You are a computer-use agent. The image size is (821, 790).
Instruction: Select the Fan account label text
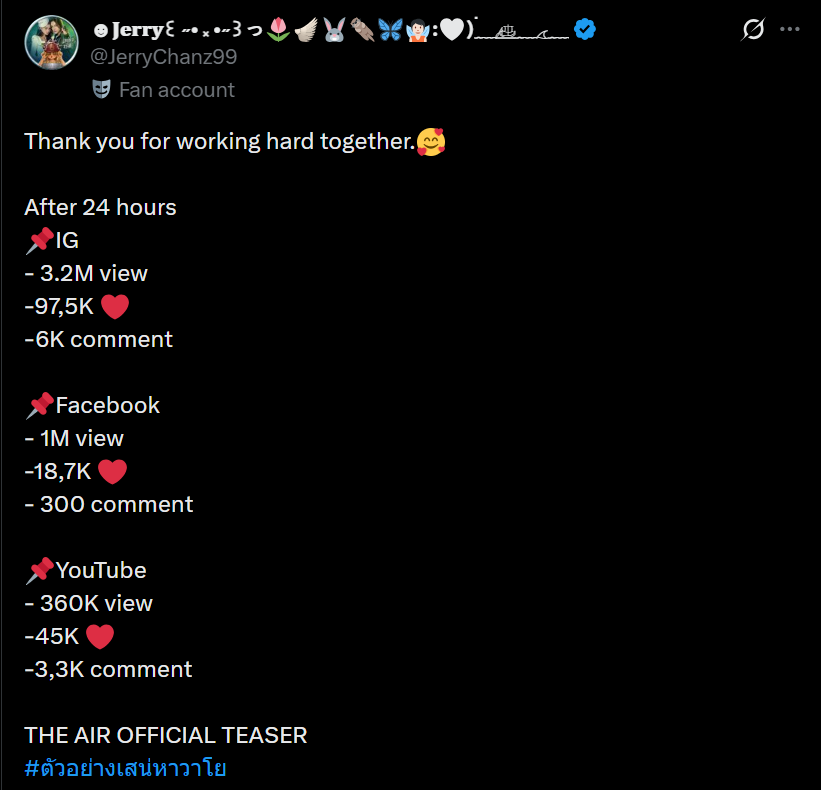coord(177,90)
